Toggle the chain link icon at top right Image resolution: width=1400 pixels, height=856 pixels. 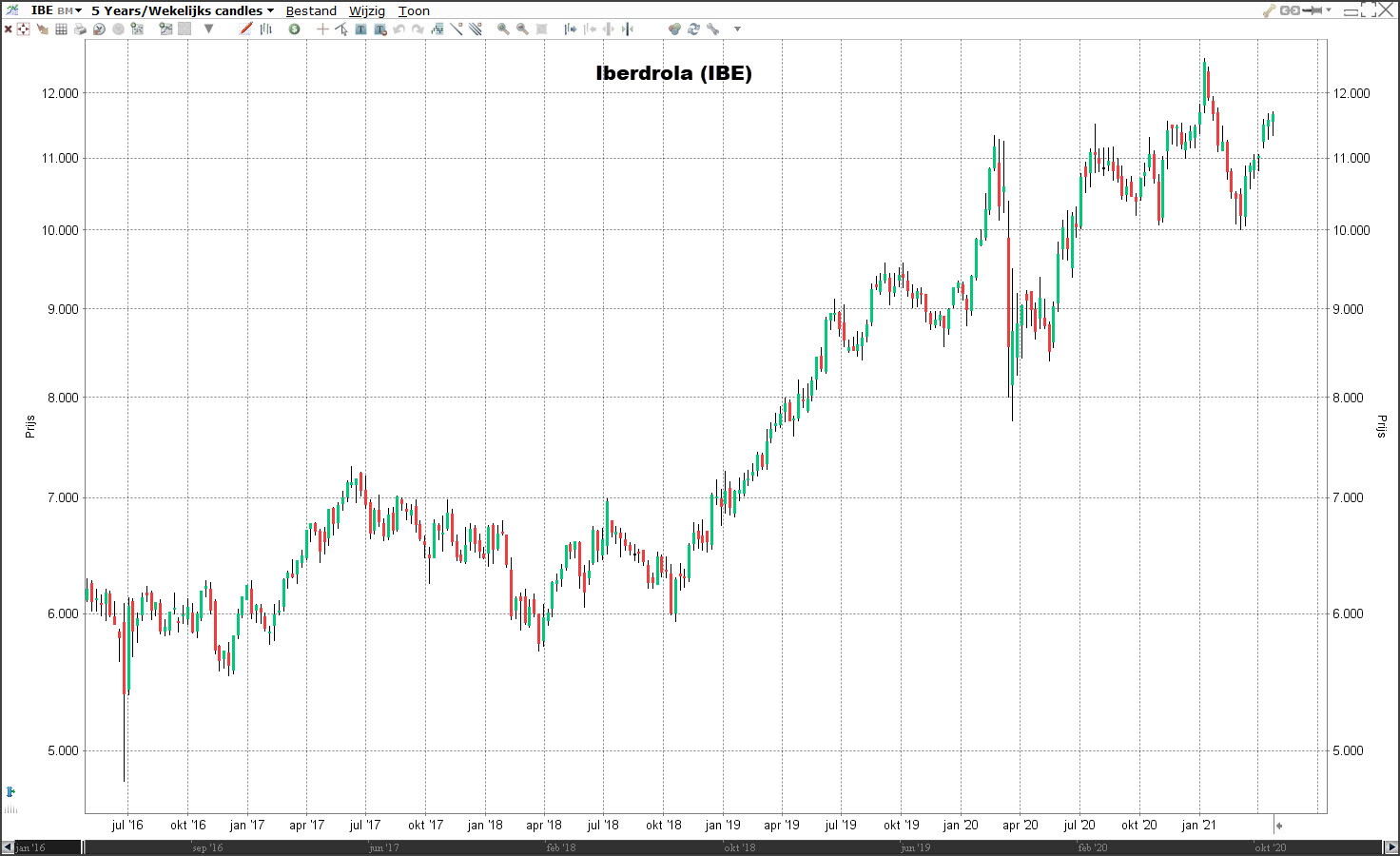coord(1290,10)
